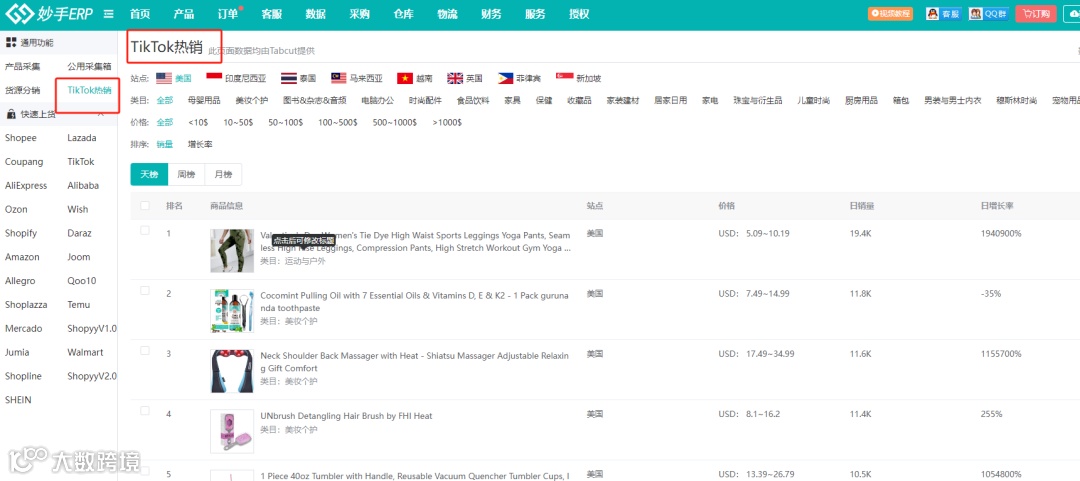
Task: Open 产品采集 in sidebar
Action: tap(22, 67)
